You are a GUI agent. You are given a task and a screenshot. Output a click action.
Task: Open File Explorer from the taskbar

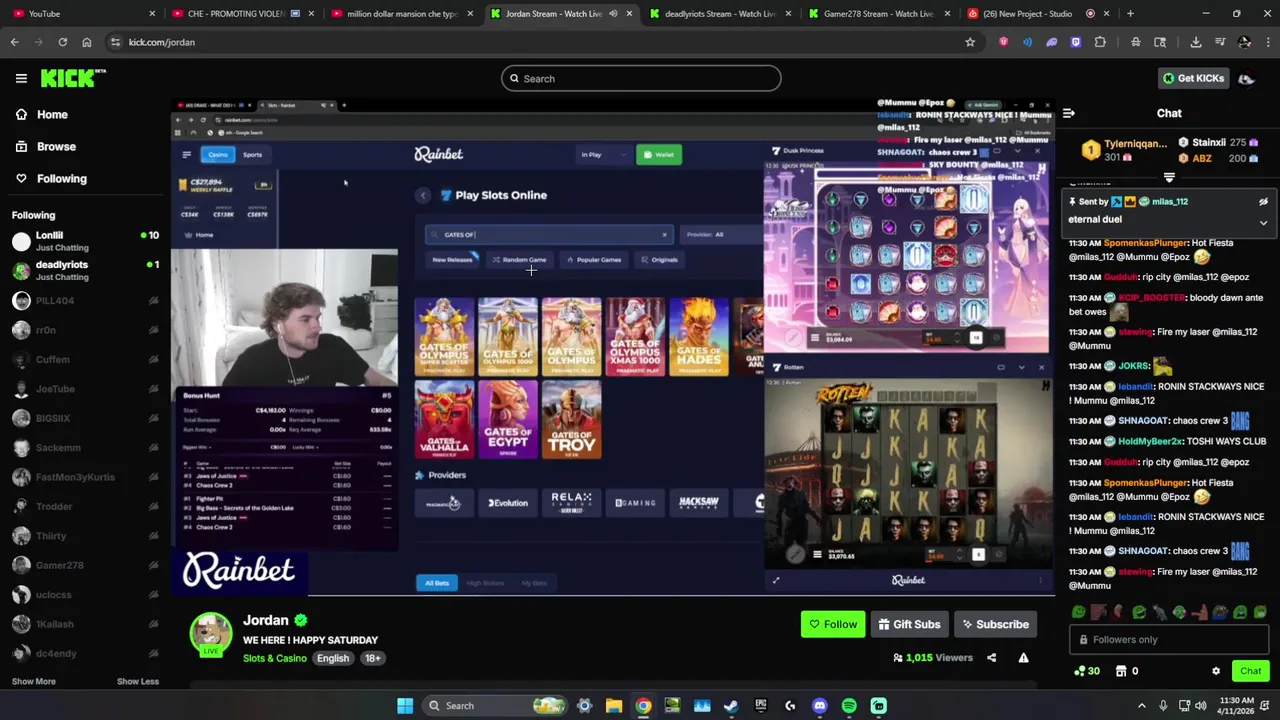[614, 706]
